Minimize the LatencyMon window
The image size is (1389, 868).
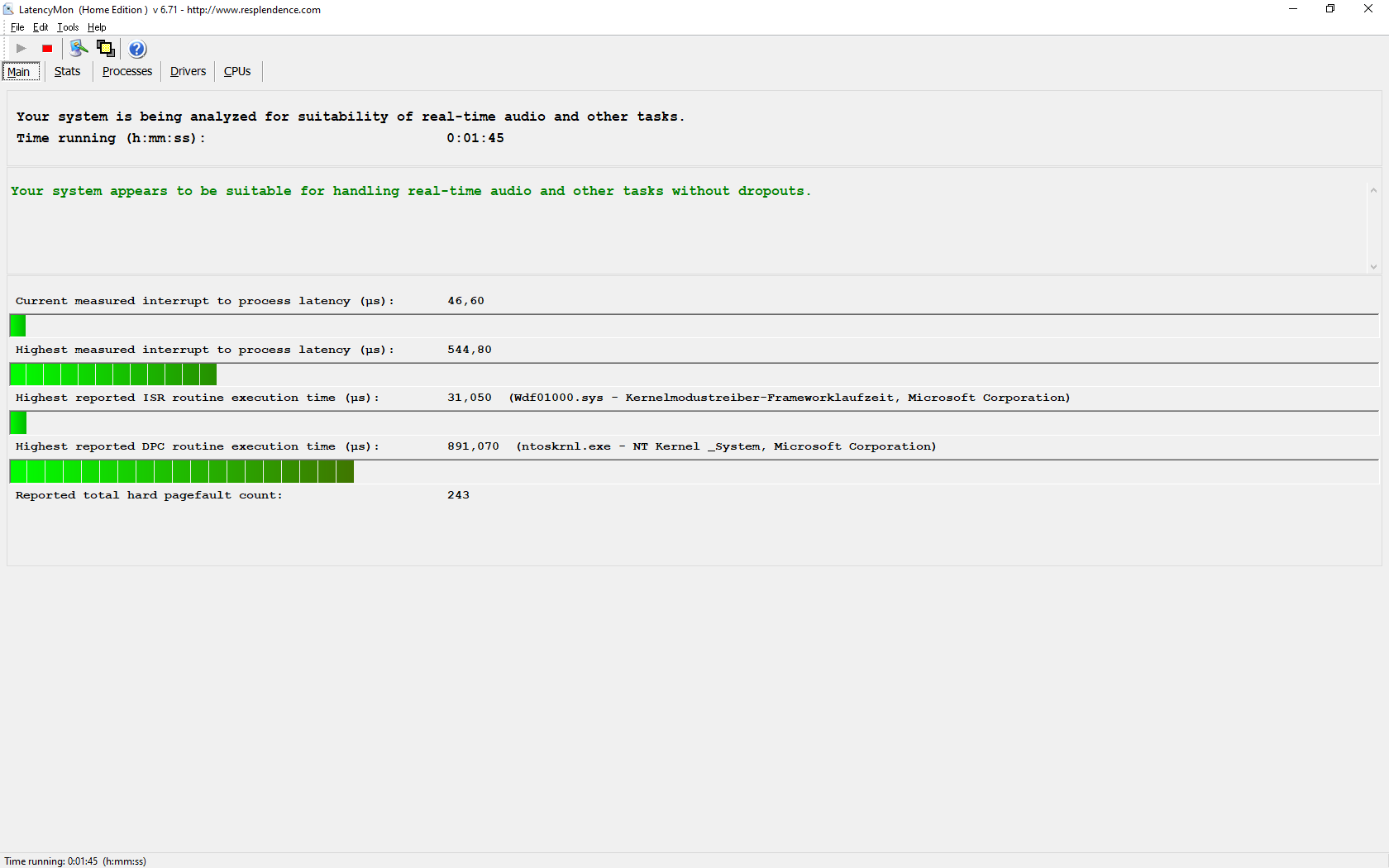point(1293,9)
